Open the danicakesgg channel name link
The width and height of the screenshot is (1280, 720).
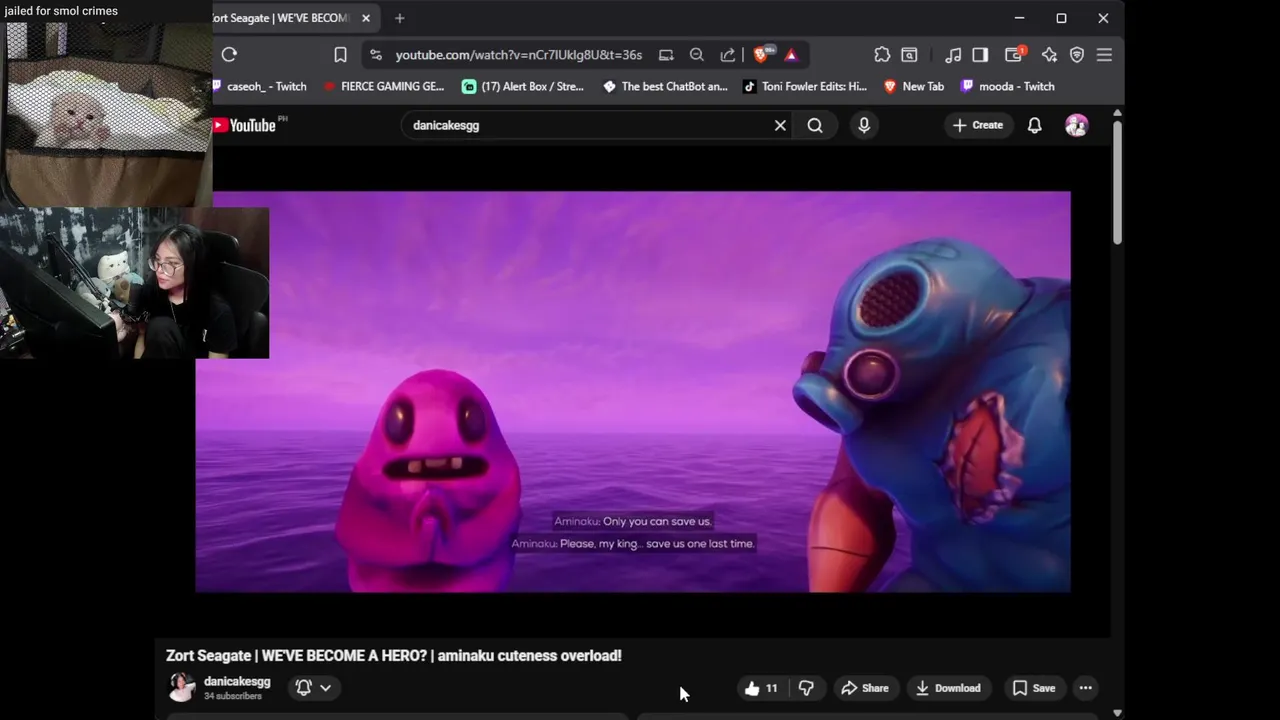pyautogui.click(x=237, y=681)
